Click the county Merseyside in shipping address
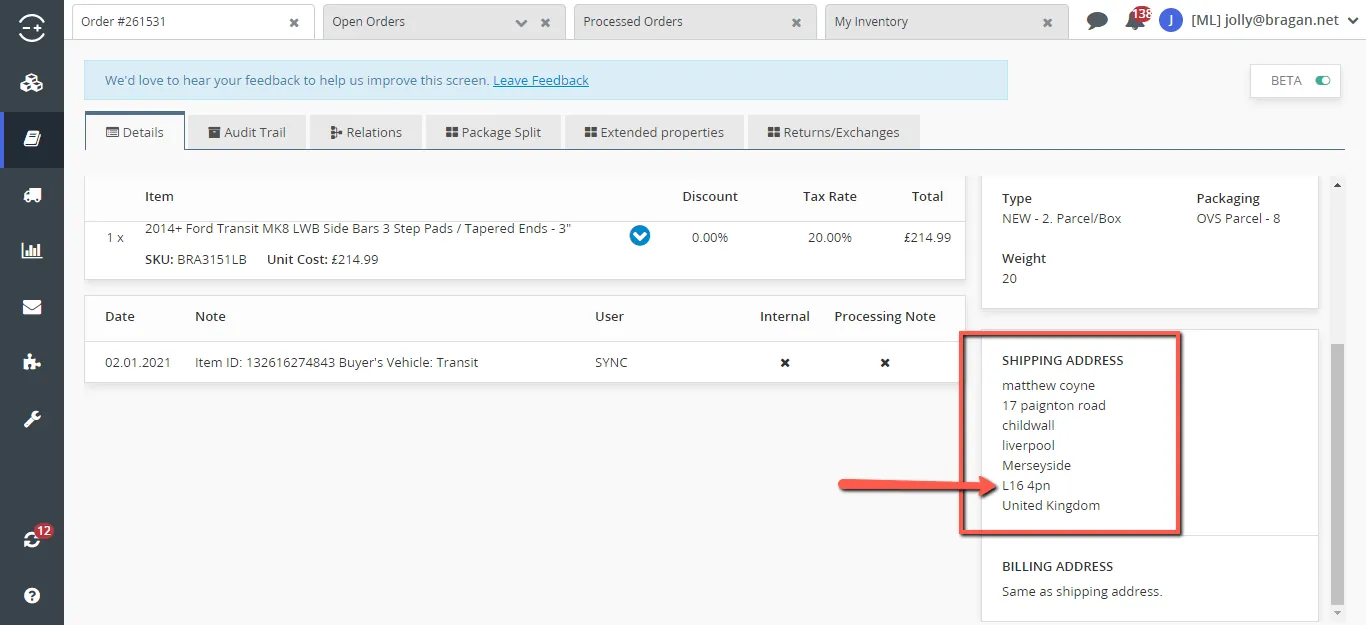1366x625 pixels. tap(1036, 465)
